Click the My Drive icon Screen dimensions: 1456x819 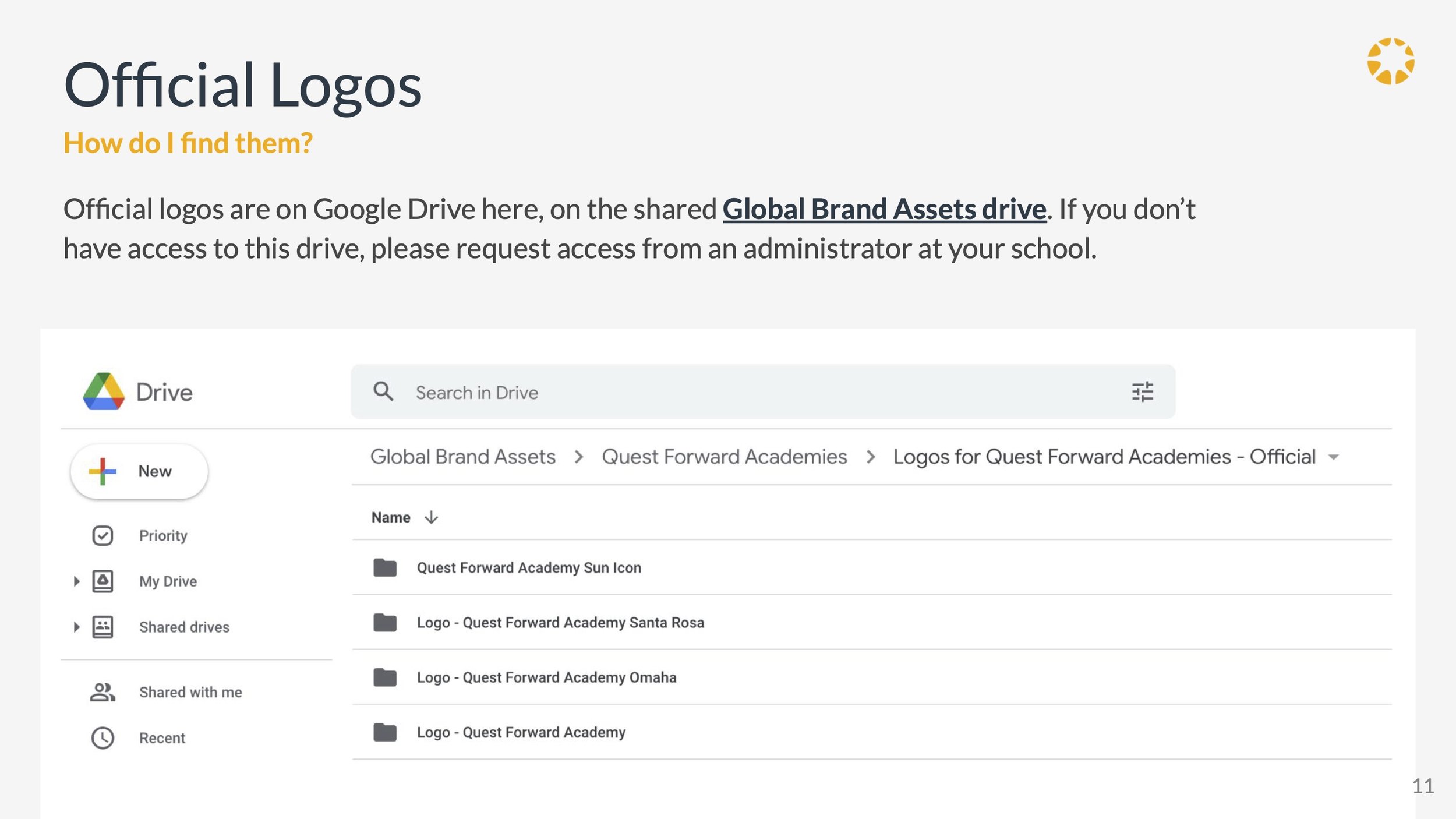pos(103,581)
